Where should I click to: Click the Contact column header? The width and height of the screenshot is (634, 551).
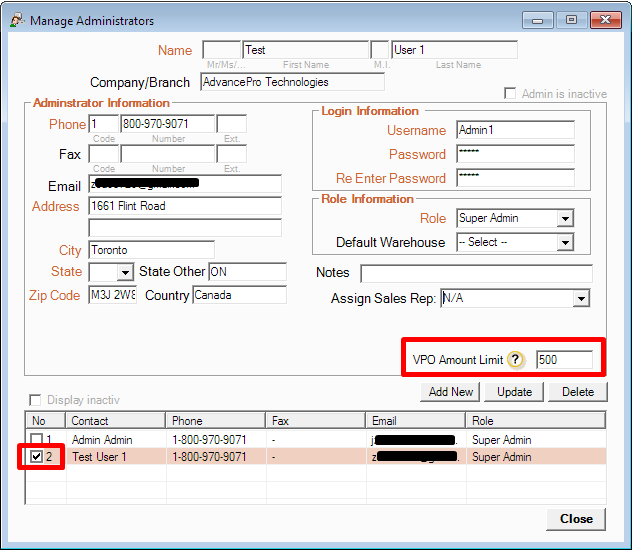tap(115, 421)
